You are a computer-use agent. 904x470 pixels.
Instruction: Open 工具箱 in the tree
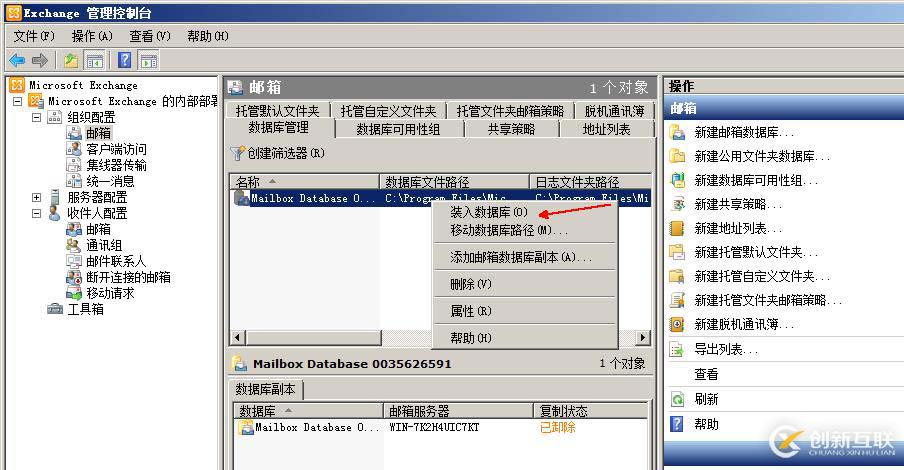[x=86, y=309]
